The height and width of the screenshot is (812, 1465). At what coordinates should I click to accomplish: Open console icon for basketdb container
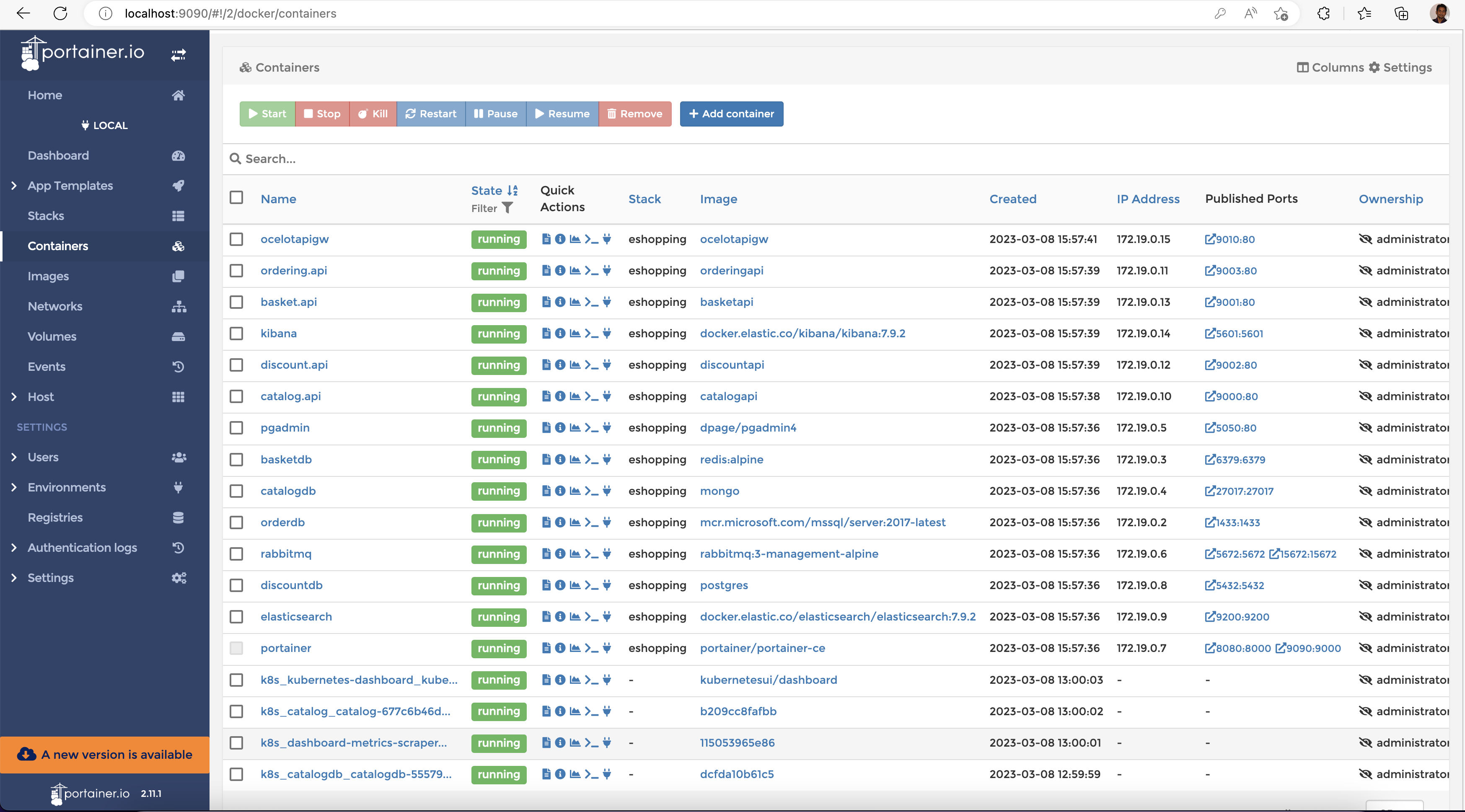591,460
